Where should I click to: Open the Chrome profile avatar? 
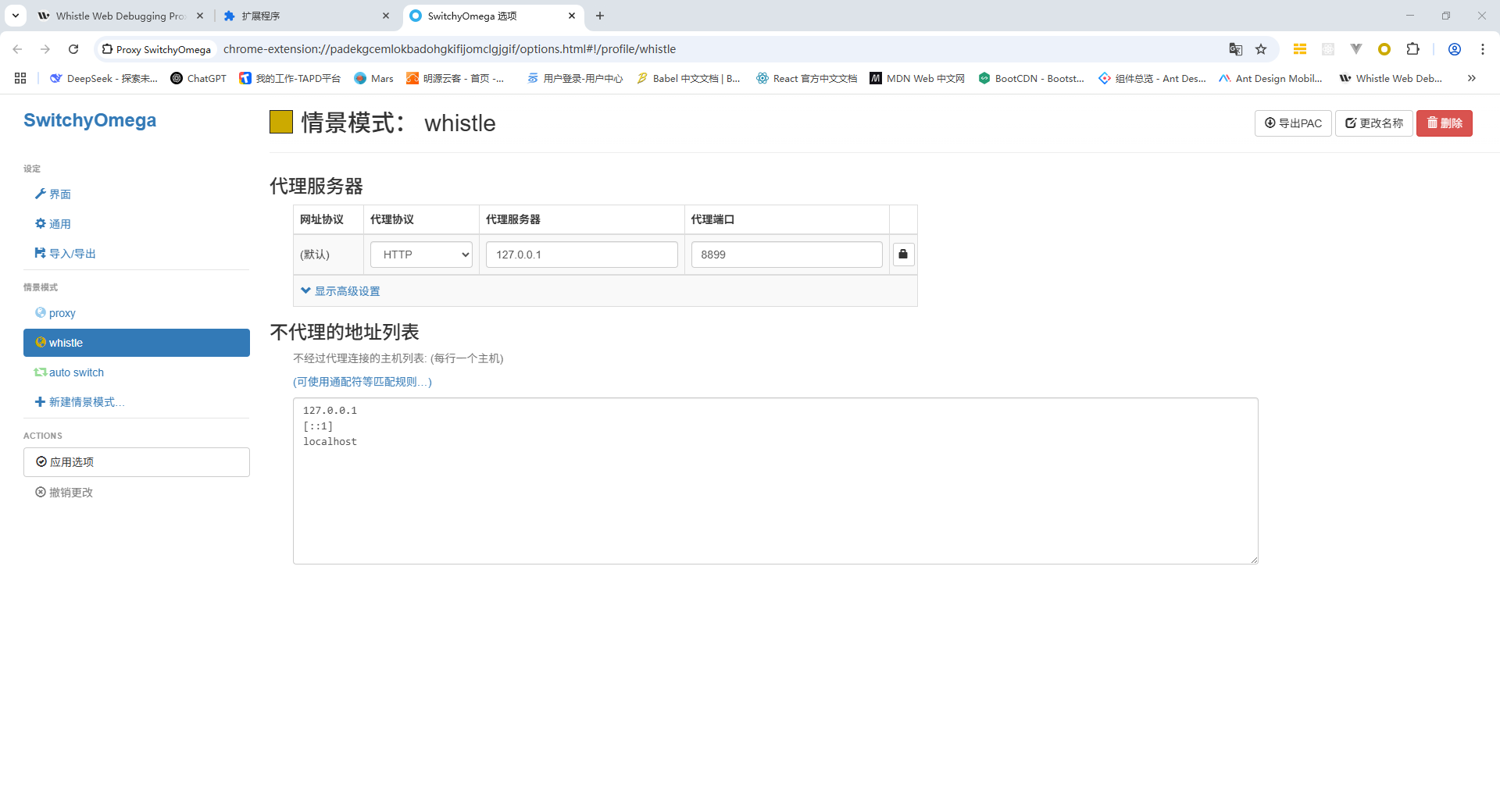pyautogui.click(x=1455, y=49)
